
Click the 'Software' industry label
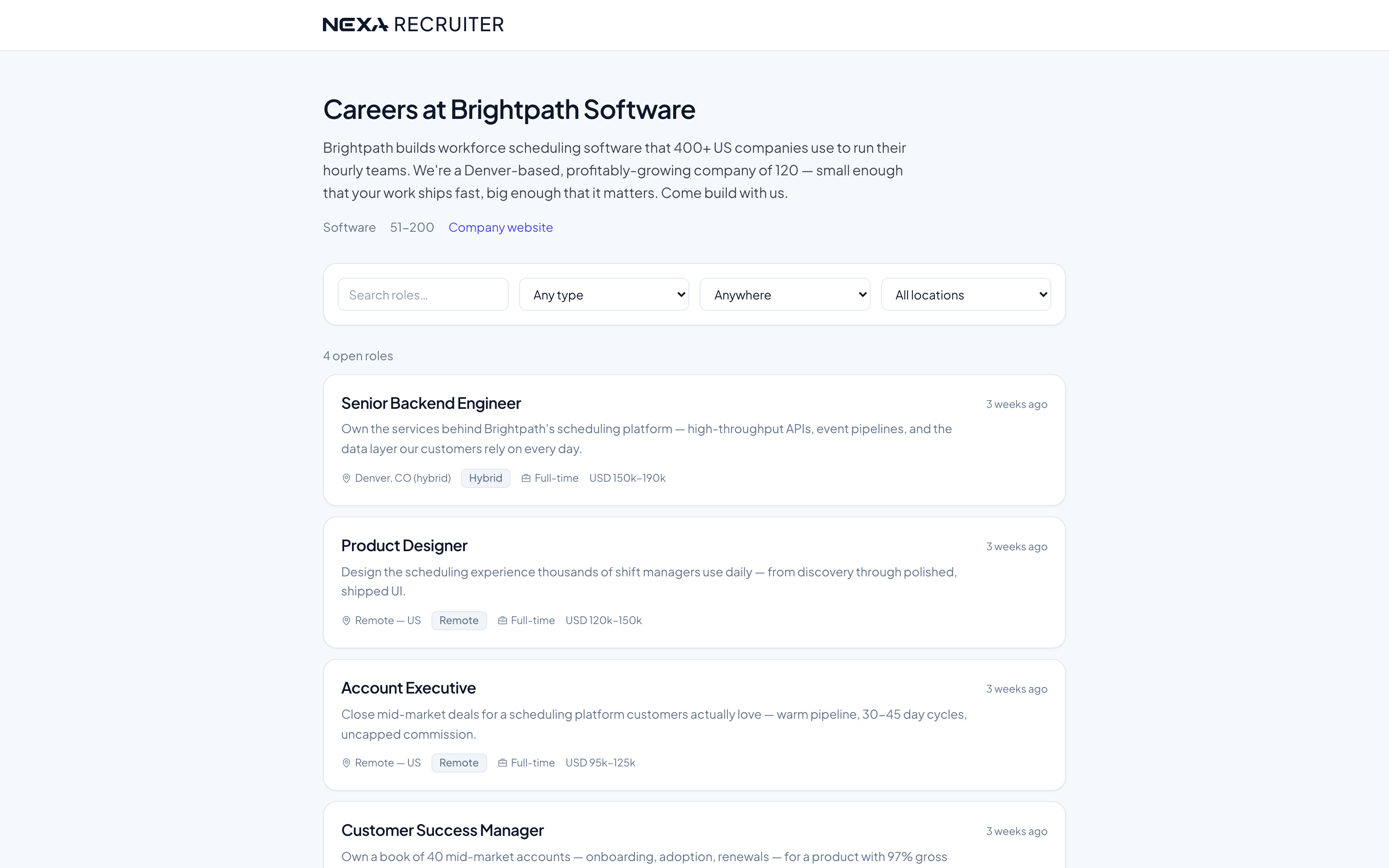tap(349, 227)
